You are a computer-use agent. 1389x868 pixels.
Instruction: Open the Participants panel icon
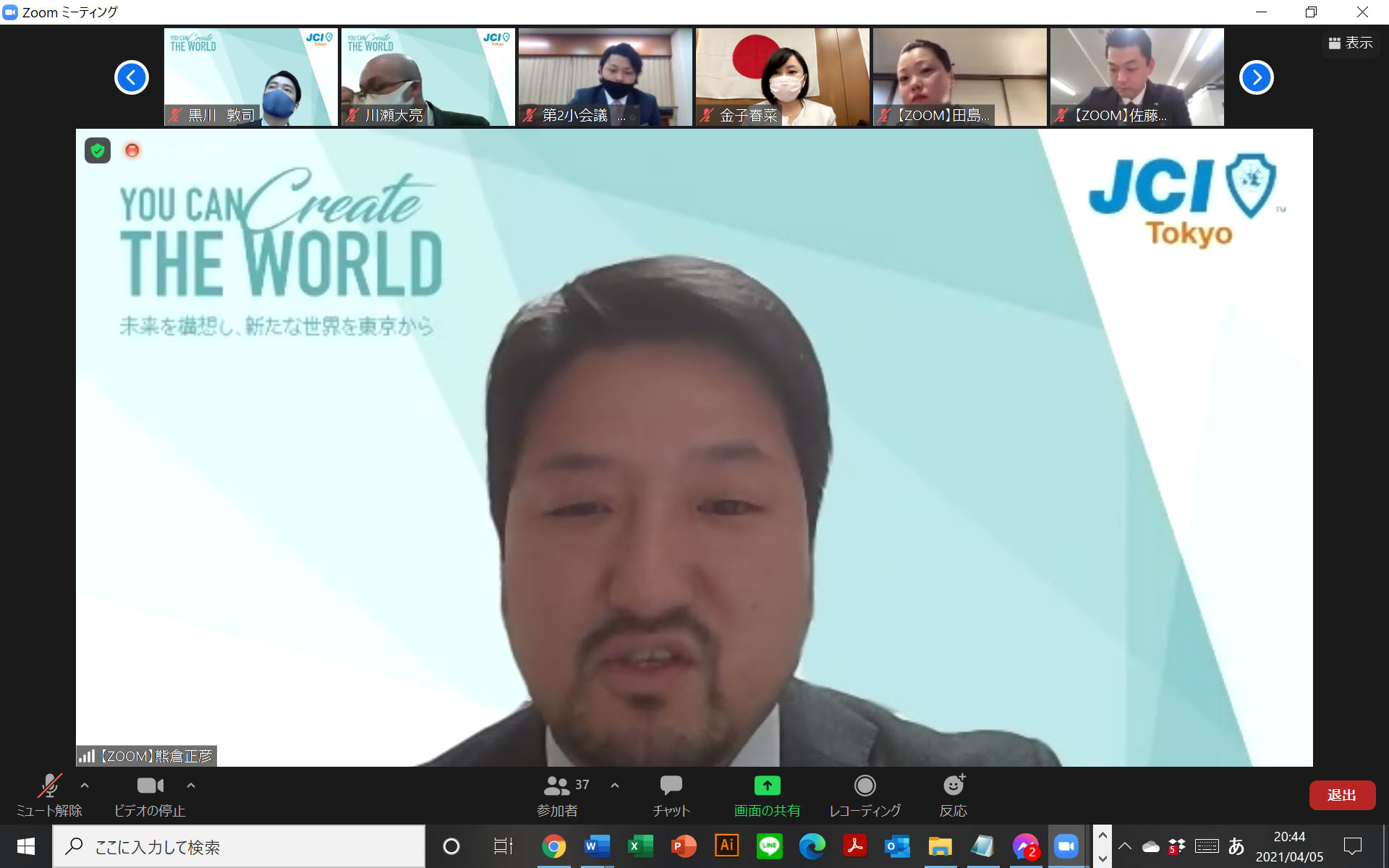click(557, 786)
